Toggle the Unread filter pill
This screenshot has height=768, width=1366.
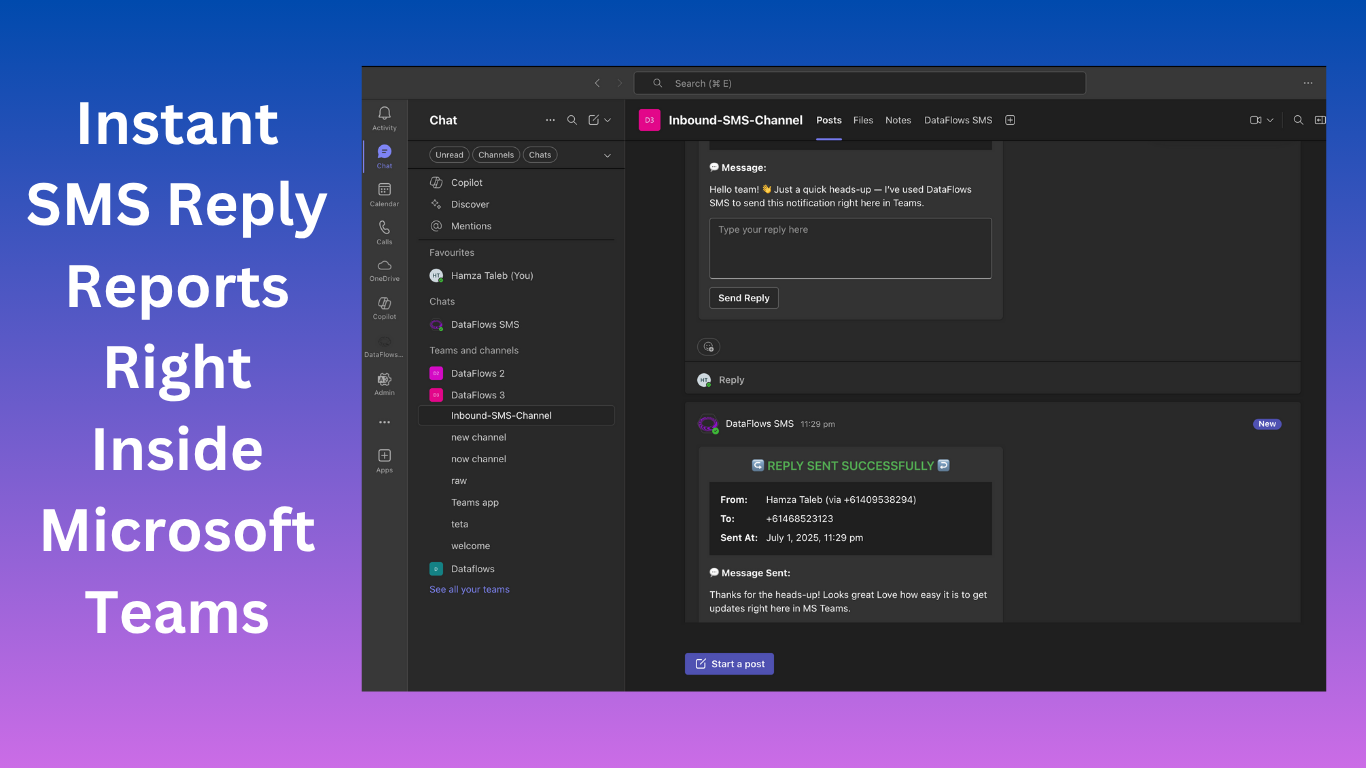[x=449, y=155]
